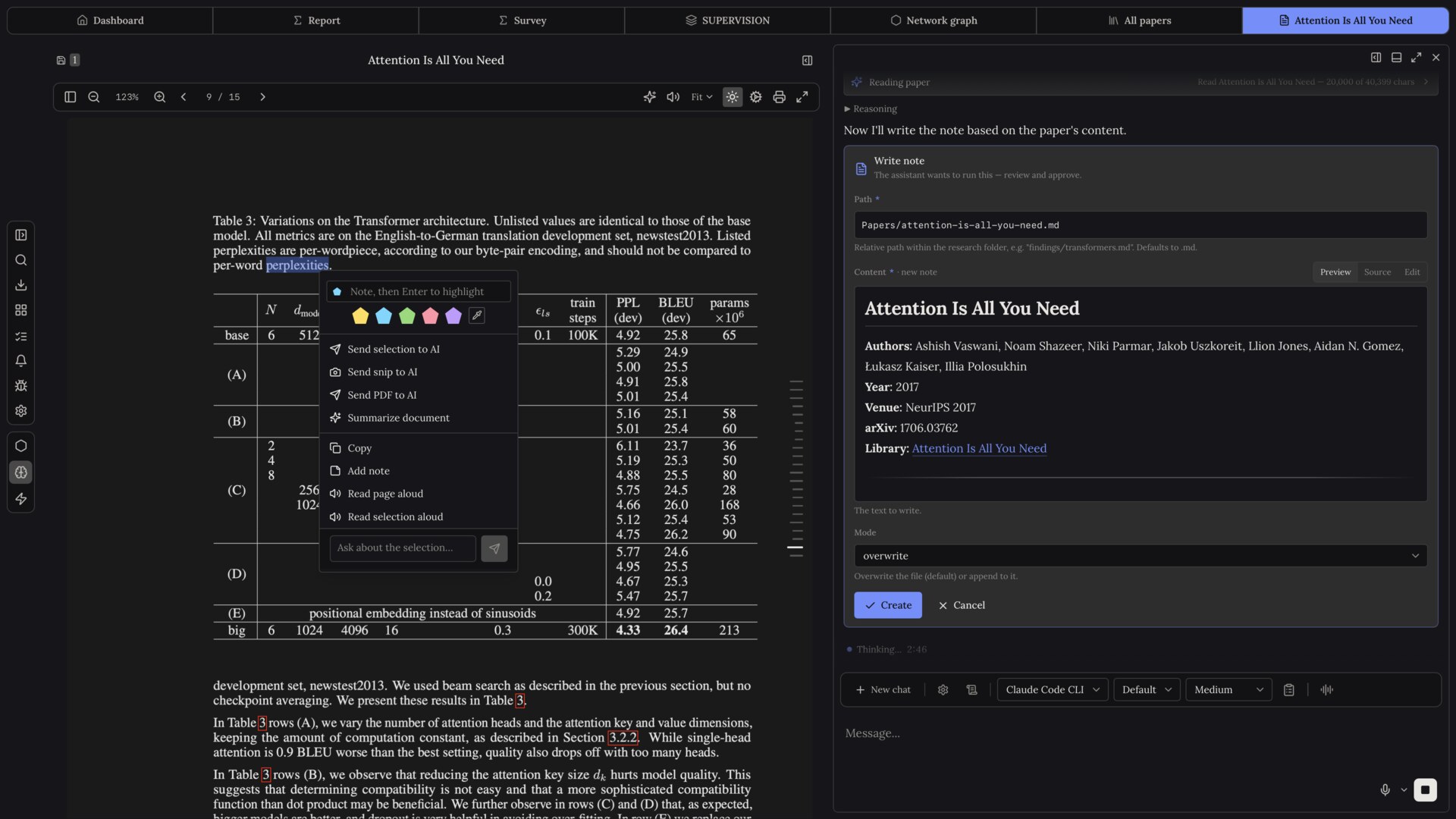Open the settings gear in left sidebar
The height and width of the screenshot is (819, 1456).
[21, 411]
